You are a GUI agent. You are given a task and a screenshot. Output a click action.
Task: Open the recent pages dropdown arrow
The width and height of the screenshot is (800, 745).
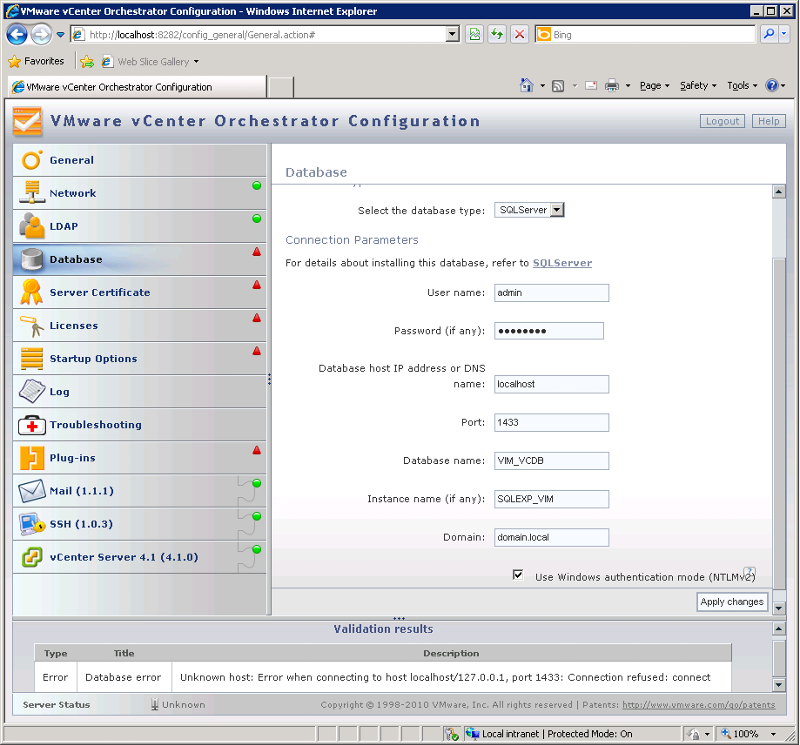[60, 35]
